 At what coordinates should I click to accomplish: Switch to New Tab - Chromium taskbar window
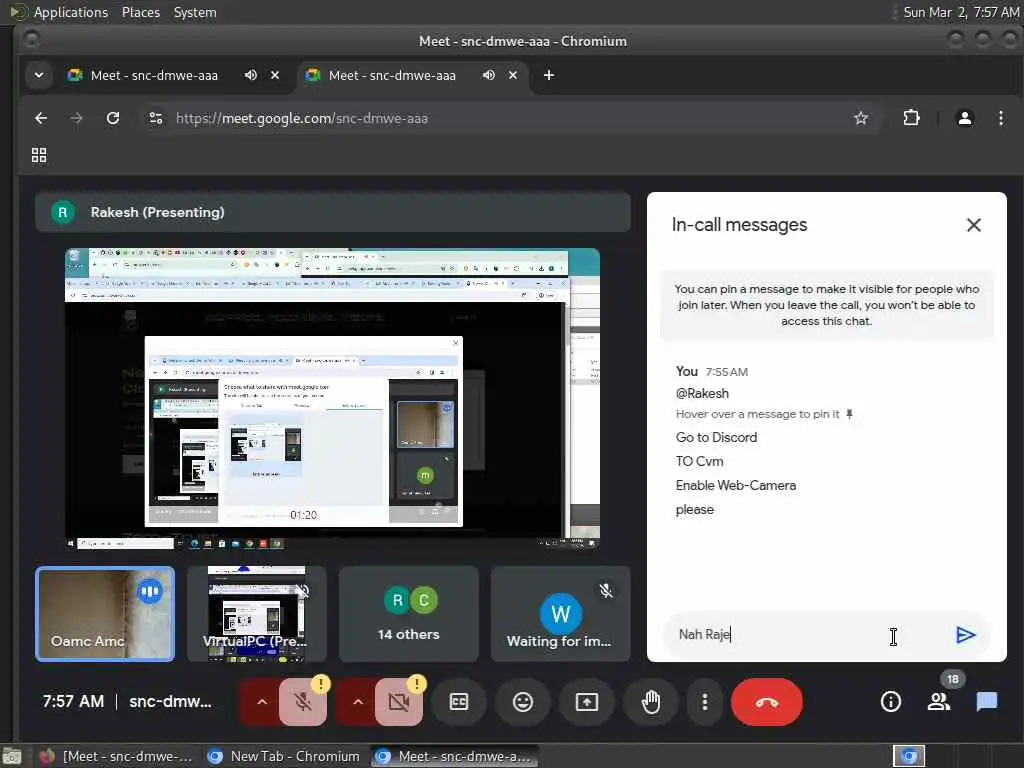coord(283,756)
